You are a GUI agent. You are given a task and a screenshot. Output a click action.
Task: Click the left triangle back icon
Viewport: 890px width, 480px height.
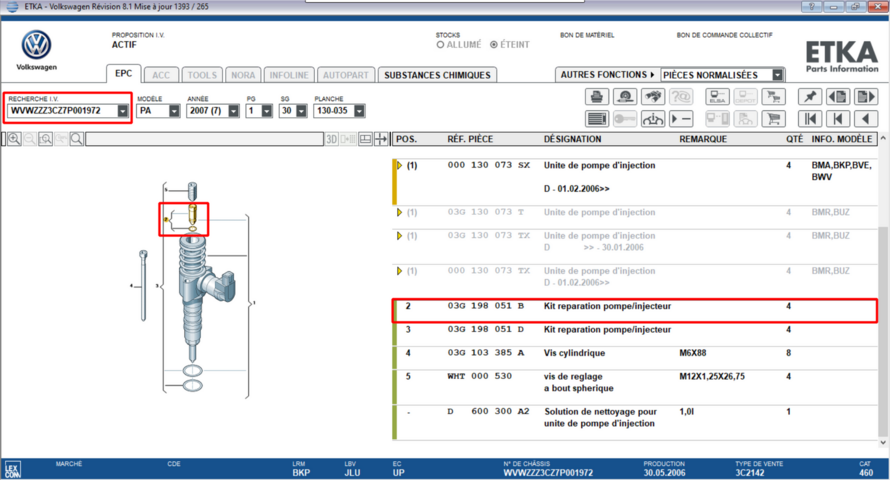coord(866,119)
